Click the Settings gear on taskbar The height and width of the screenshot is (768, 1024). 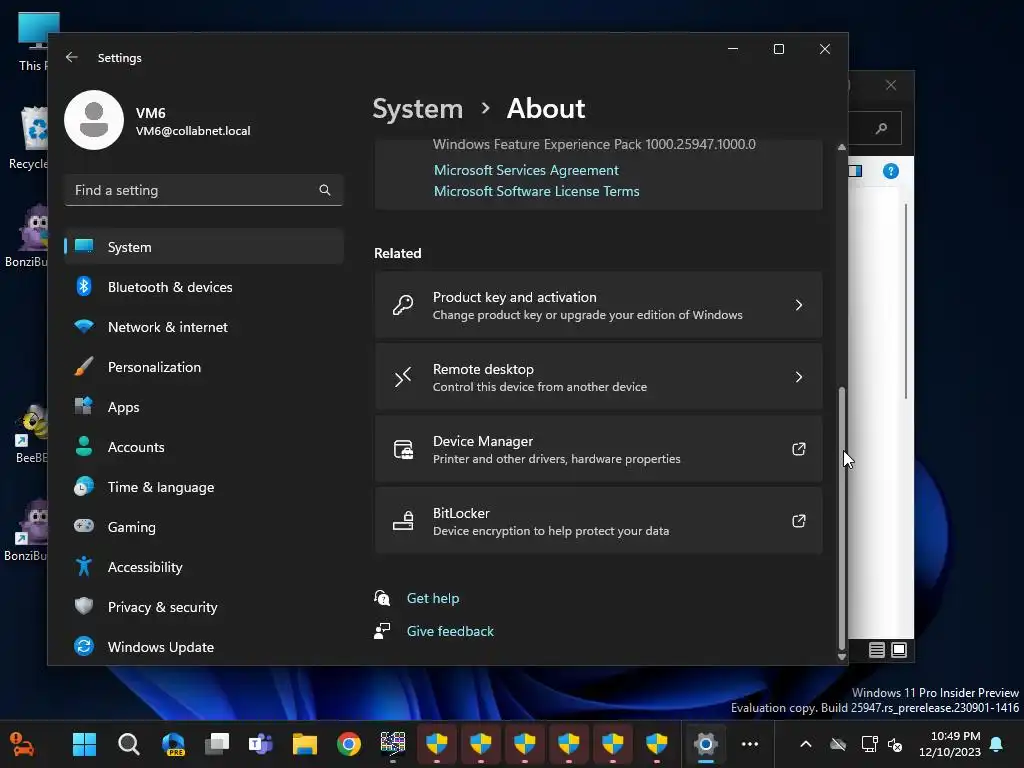point(706,744)
